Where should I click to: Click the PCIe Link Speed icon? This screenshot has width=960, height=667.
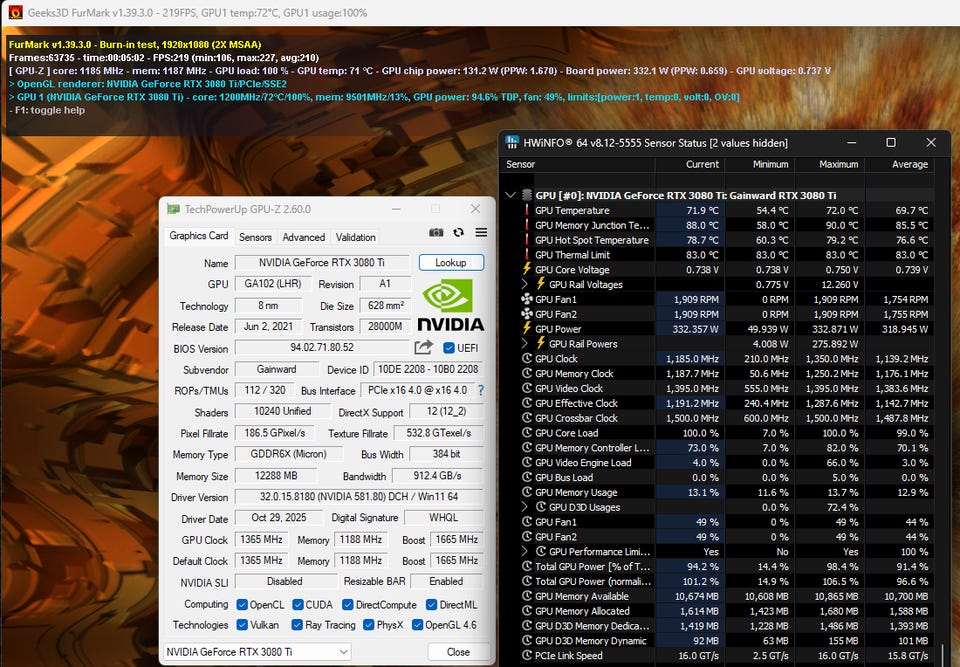527,655
